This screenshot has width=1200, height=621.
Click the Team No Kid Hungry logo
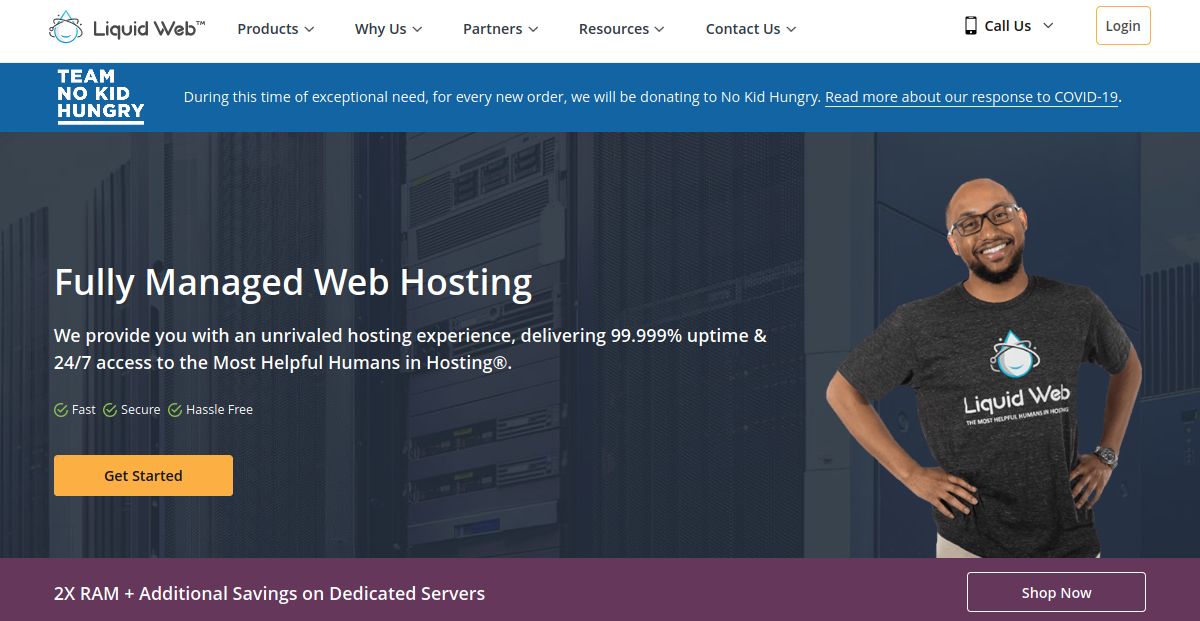click(x=100, y=97)
